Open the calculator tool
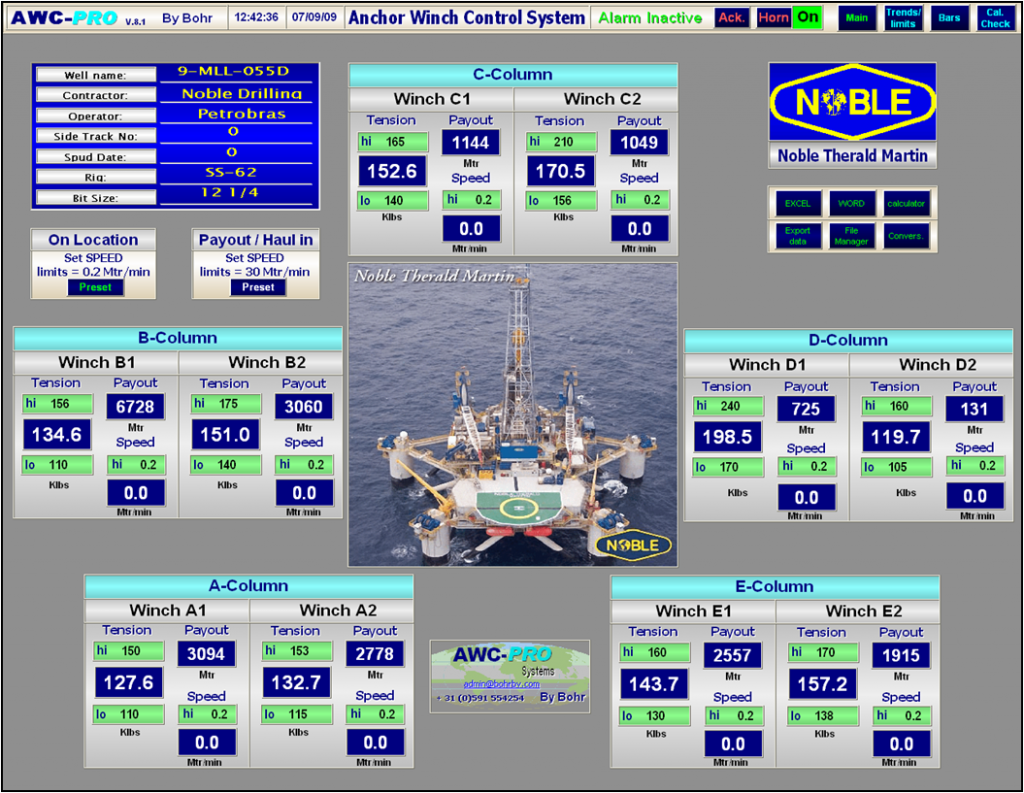 907,203
